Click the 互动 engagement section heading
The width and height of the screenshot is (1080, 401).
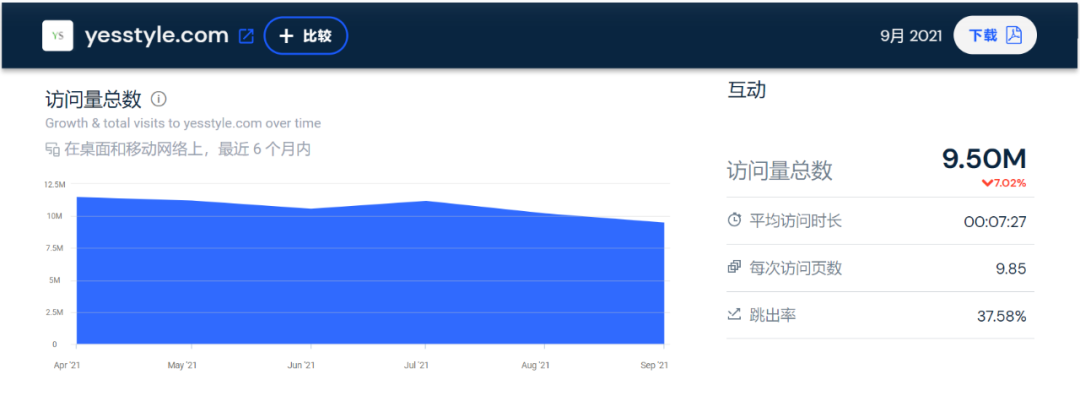(x=746, y=90)
